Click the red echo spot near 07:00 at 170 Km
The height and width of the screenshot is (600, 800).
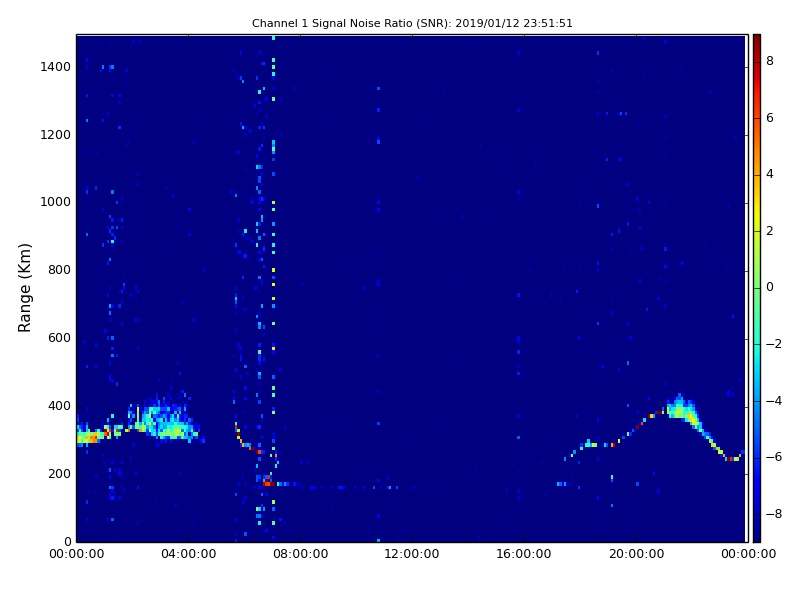tap(268, 483)
